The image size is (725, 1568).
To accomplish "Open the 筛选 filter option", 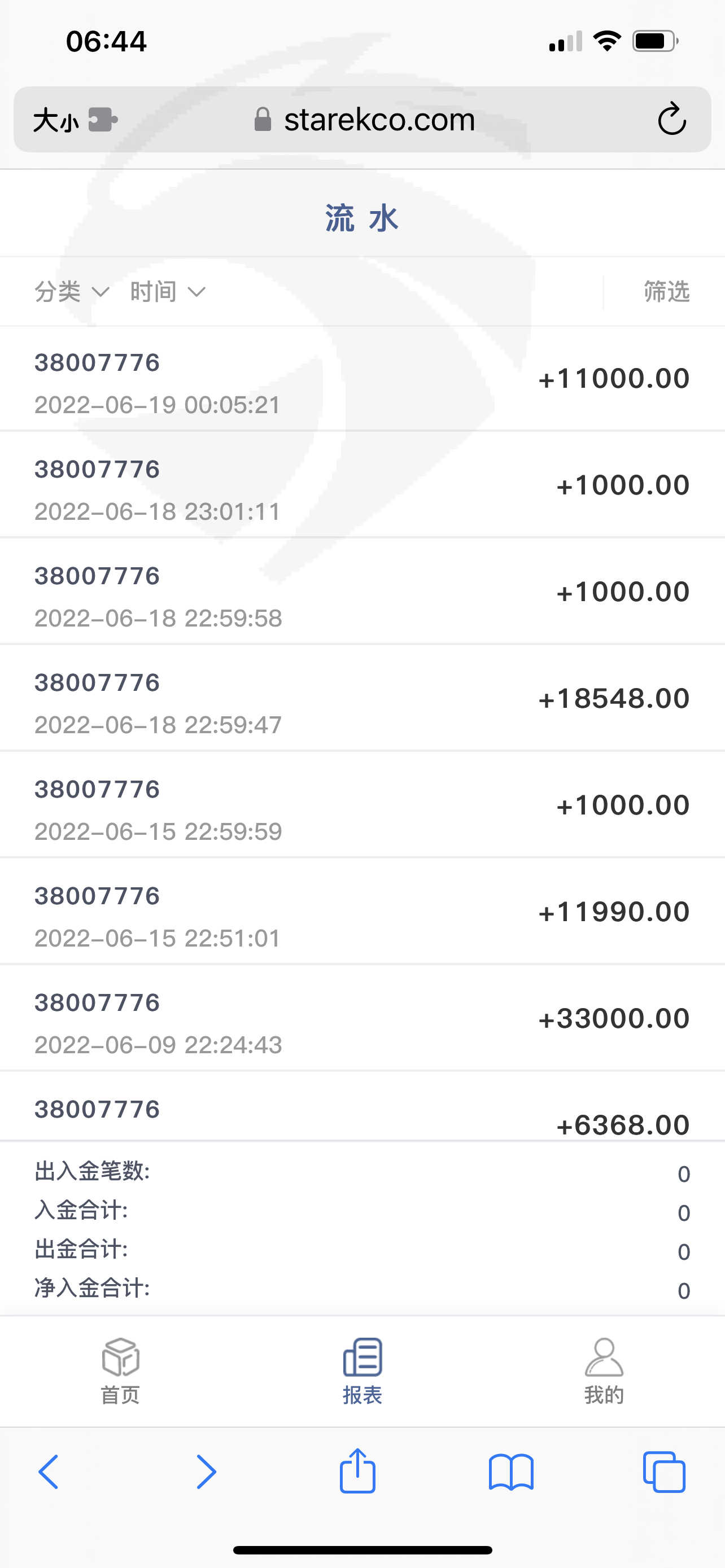I will [x=667, y=292].
